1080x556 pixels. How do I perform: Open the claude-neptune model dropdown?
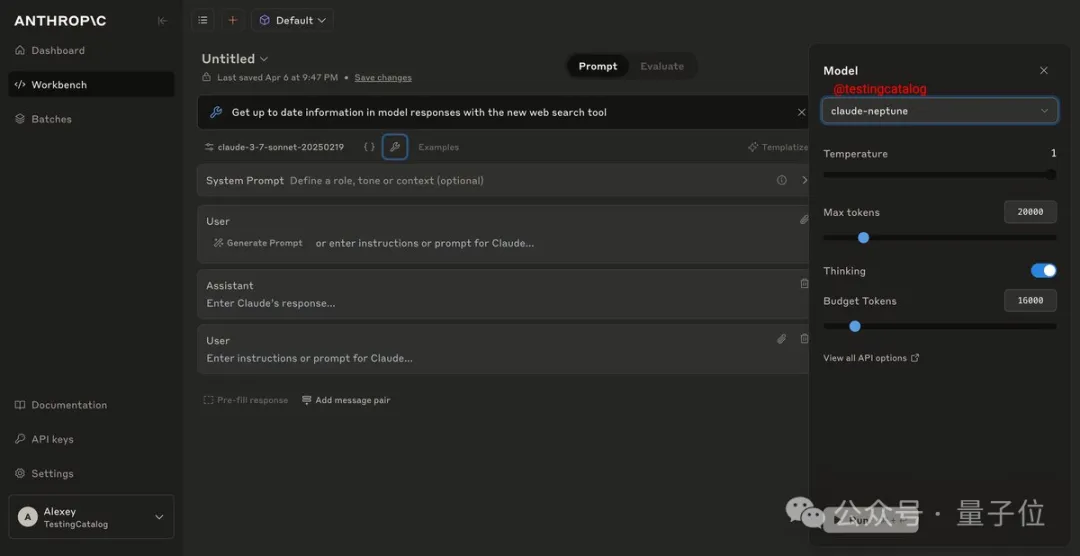939,111
